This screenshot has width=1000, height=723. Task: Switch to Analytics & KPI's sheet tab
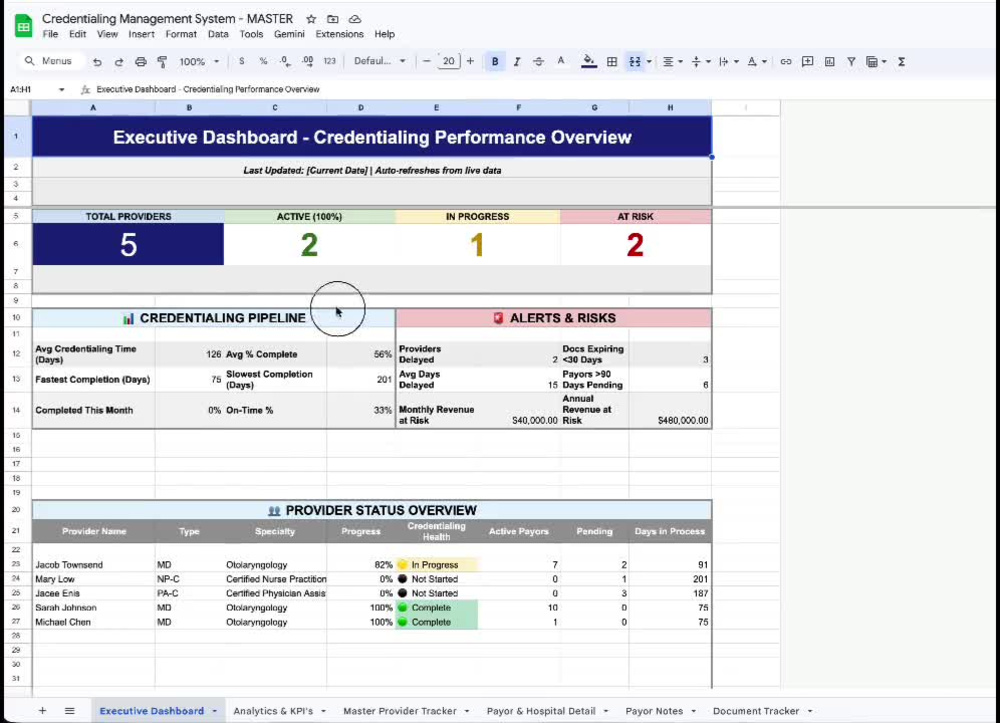[x=279, y=711]
